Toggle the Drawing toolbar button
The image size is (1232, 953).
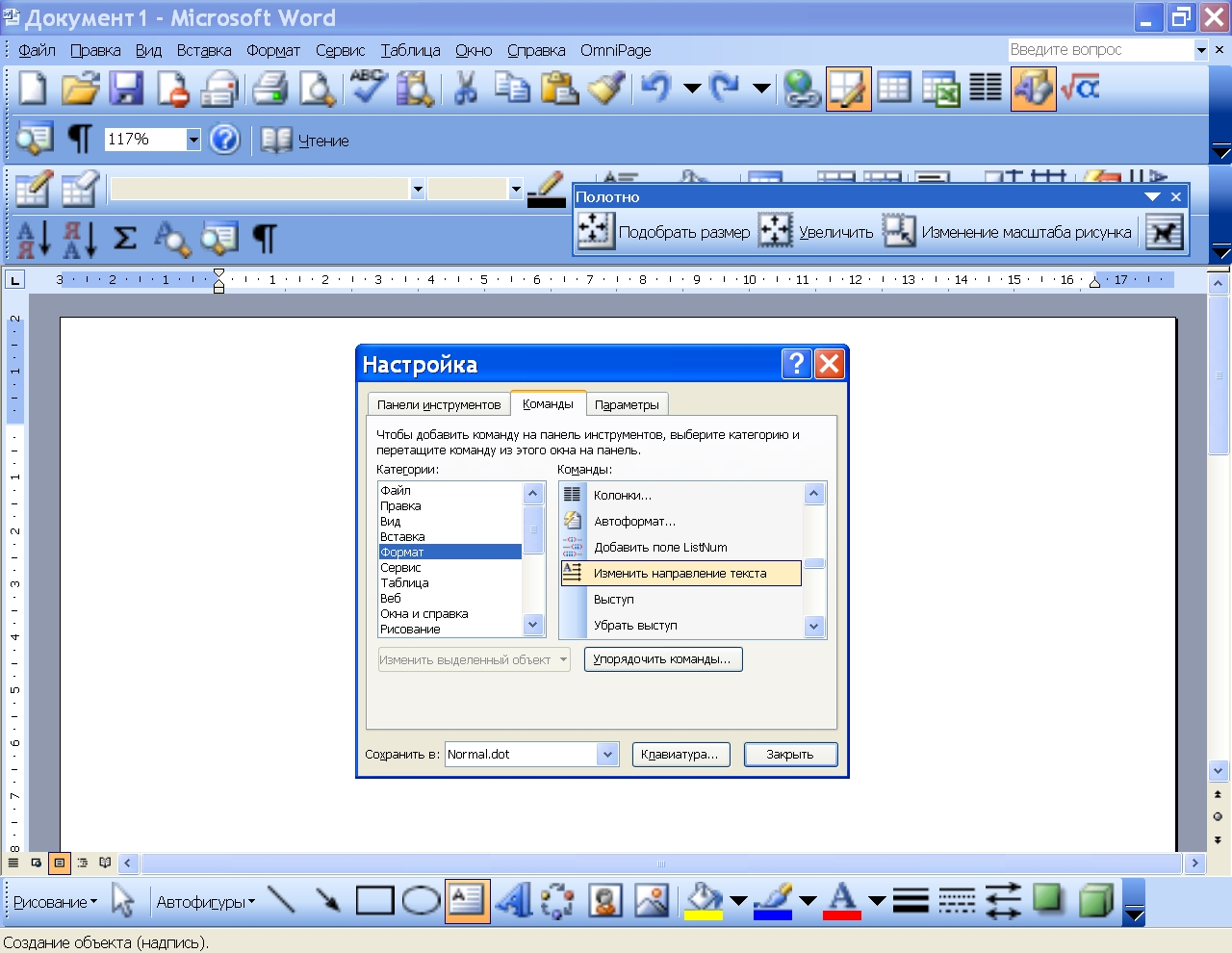click(x=1033, y=90)
